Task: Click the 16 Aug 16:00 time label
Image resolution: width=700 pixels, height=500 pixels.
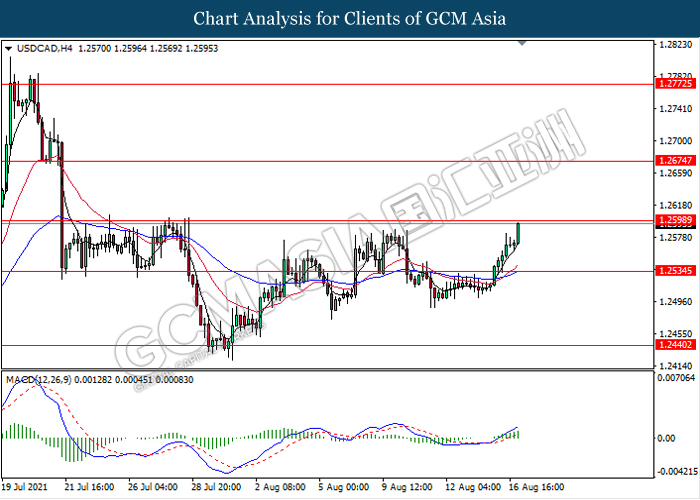Action: coord(538,487)
